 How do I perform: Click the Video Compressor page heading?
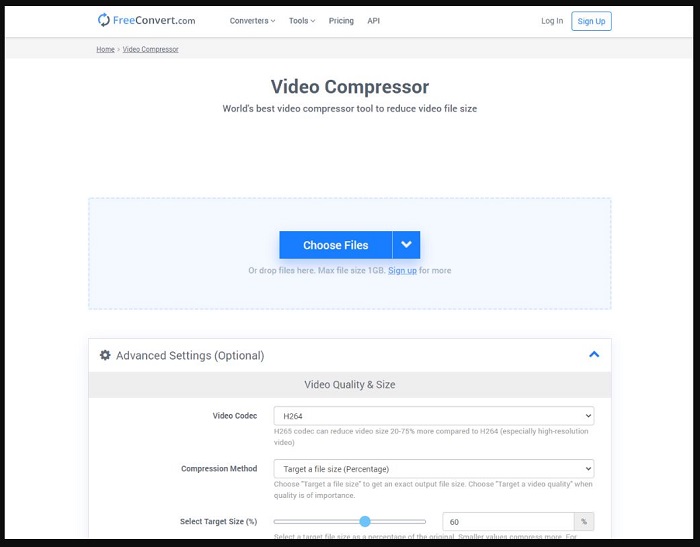(350, 87)
